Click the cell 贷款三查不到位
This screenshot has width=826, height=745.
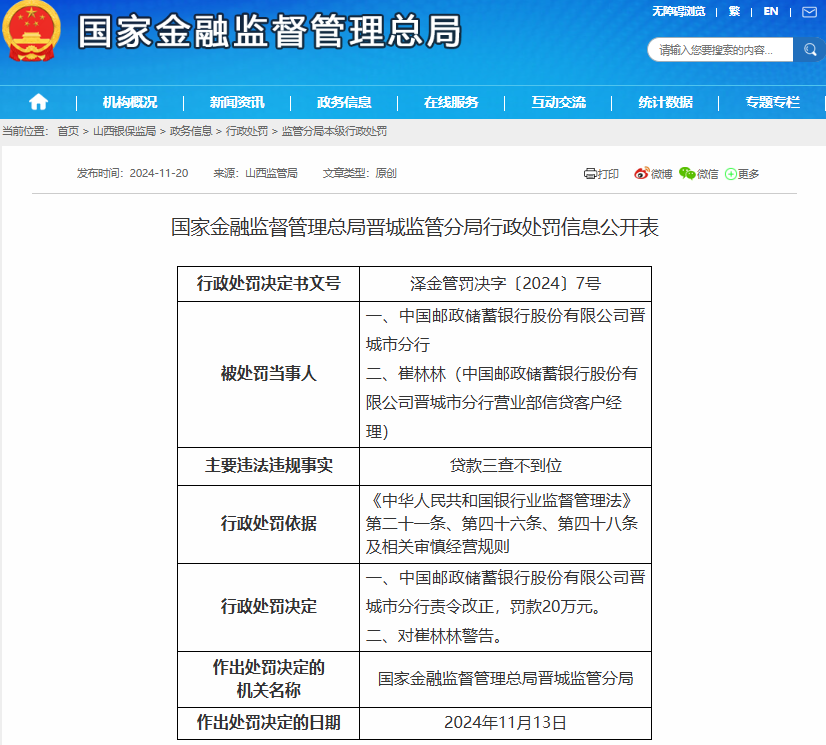(505, 466)
